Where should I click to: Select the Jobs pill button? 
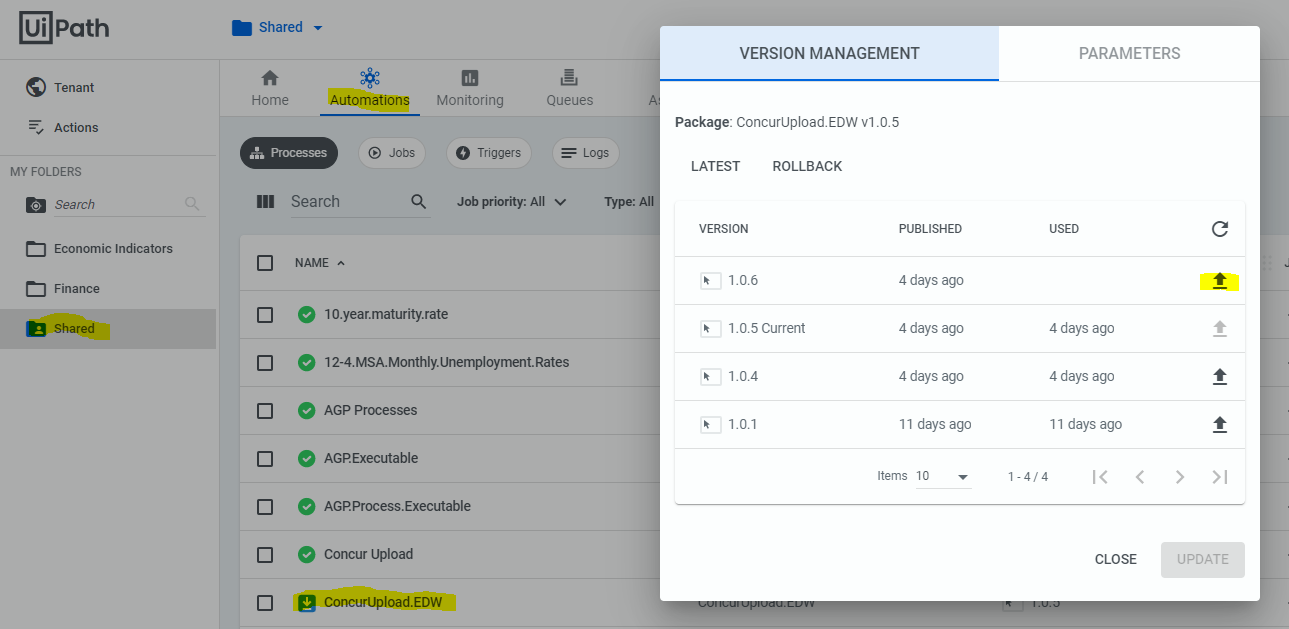pos(392,153)
